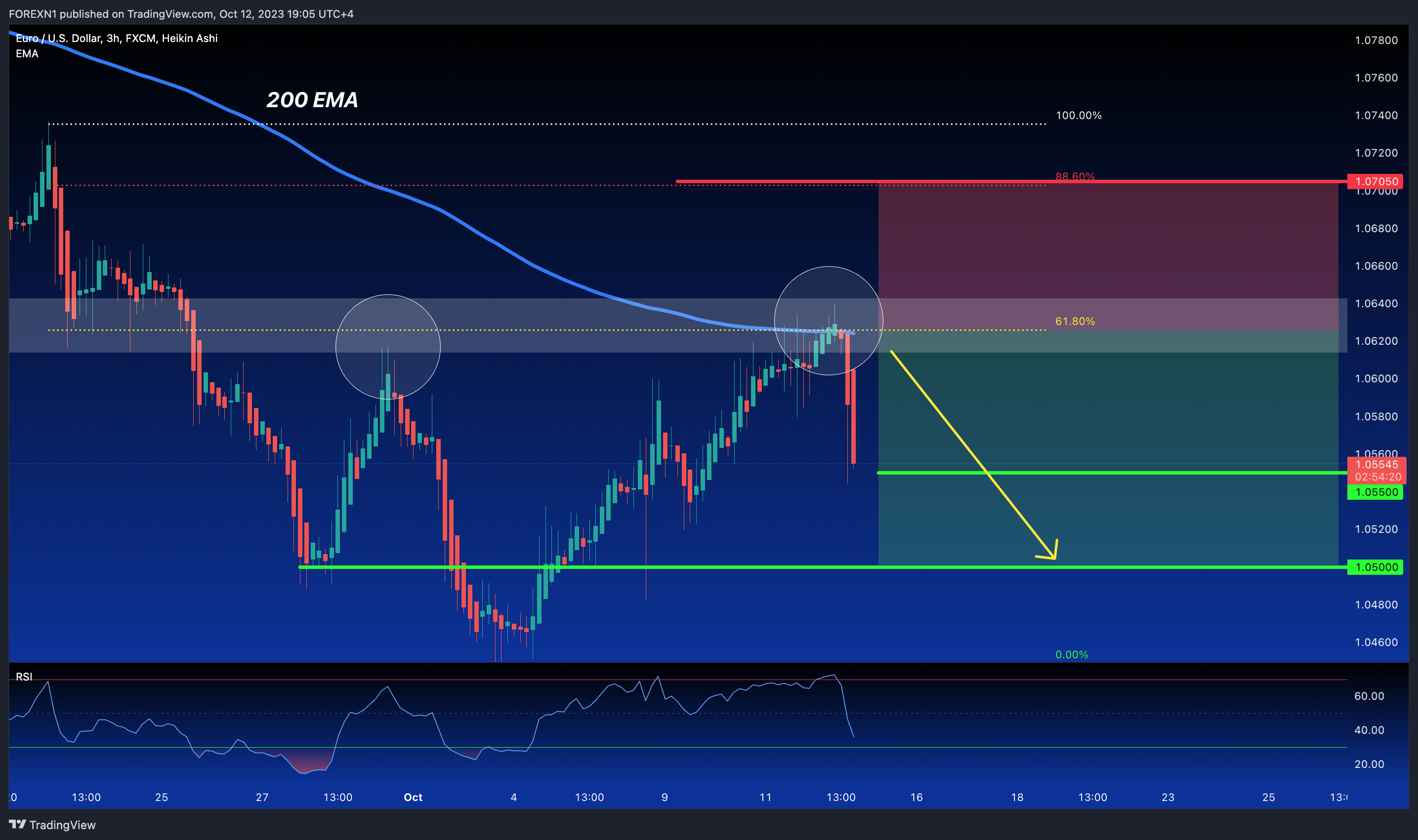Click the countdown timer 02:54:20

1378,477
